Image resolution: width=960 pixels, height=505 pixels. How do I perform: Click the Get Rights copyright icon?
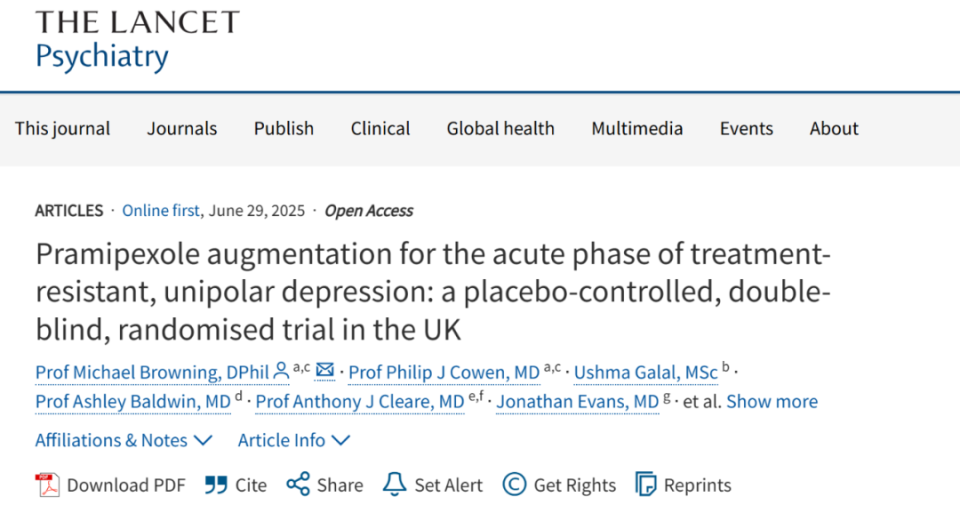(514, 485)
